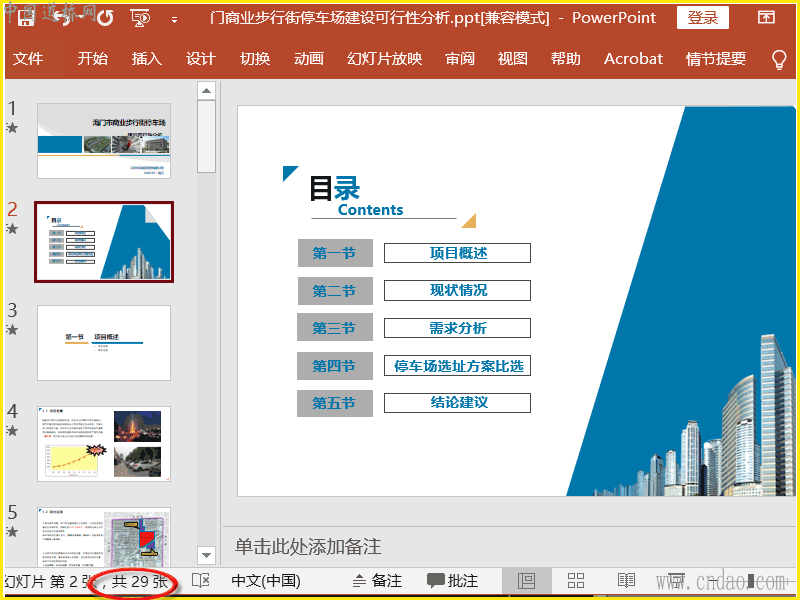This screenshot has width=800, height=600.
Task: Switch to the 插入 tab
Action: (x=147, y=59)
